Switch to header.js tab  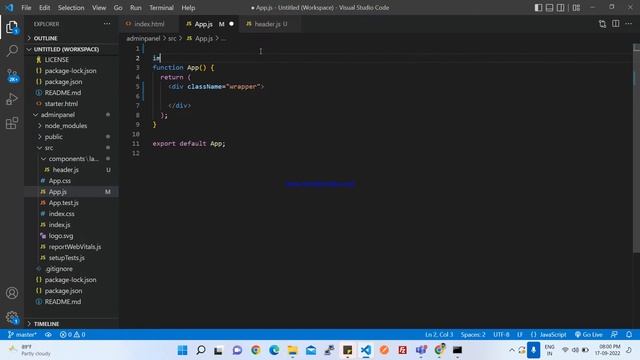pos(270,24)
